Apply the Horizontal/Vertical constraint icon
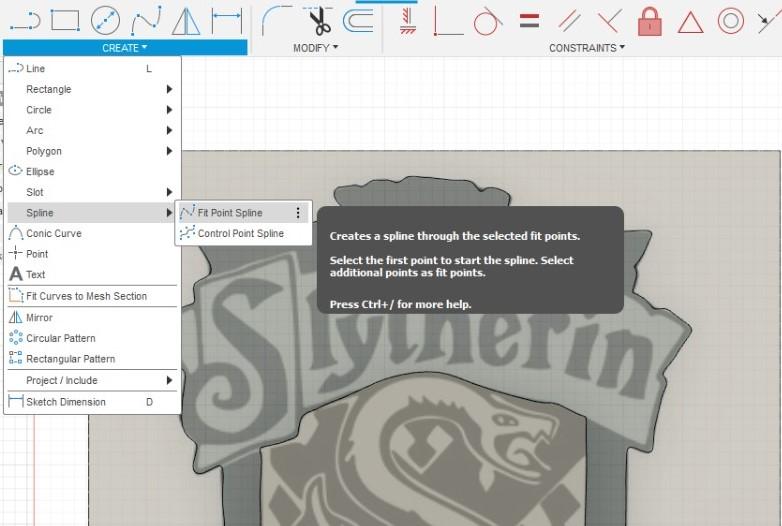Screen dimensions: 782x526 pos(408,21)
